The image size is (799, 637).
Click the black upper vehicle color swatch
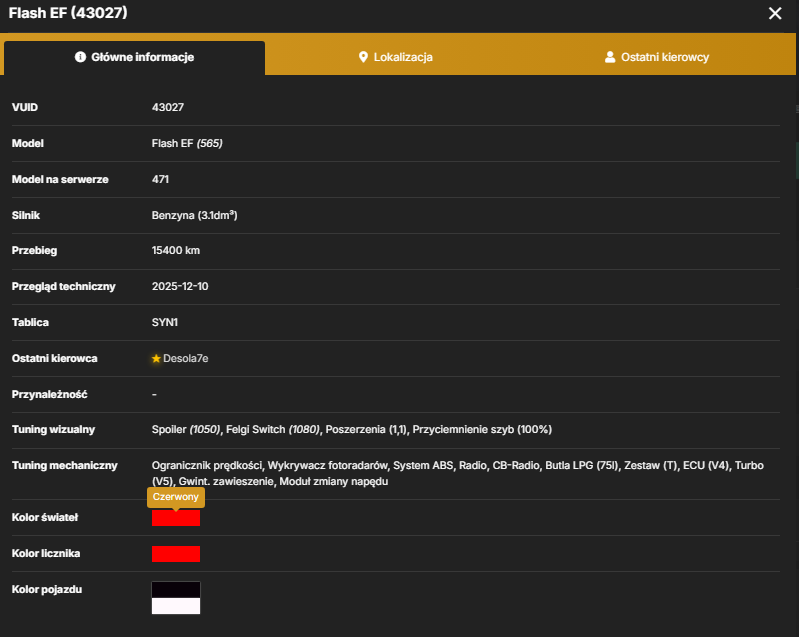tap(176, 590)
